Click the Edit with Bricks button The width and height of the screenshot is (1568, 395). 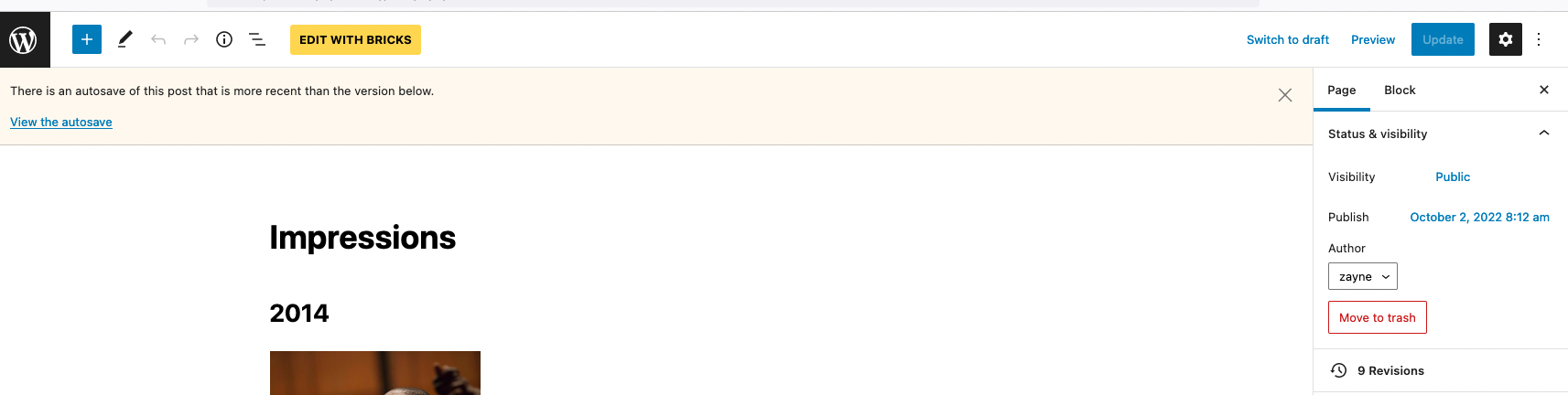[355, 39]
